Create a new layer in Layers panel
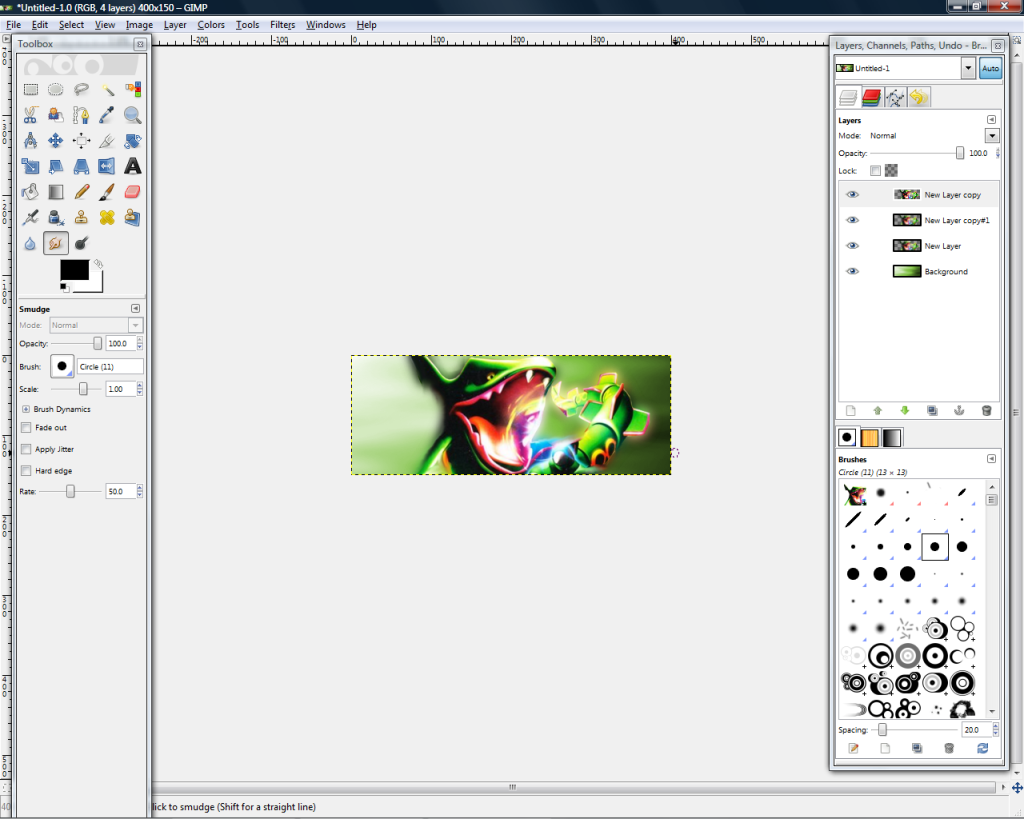The image size is (1024, 819). pyautogui.click(x=850, y=411)
